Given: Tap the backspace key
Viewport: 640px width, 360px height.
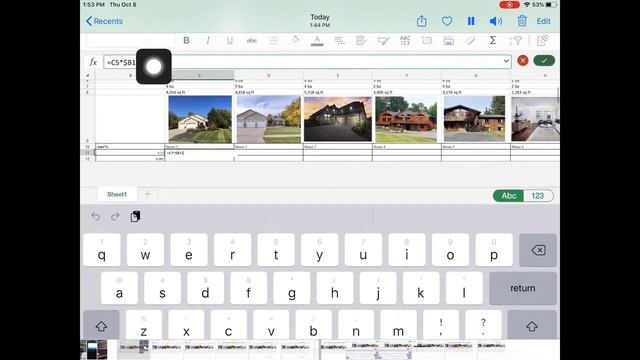Looking at the screenshot, I should click(538, 250).
